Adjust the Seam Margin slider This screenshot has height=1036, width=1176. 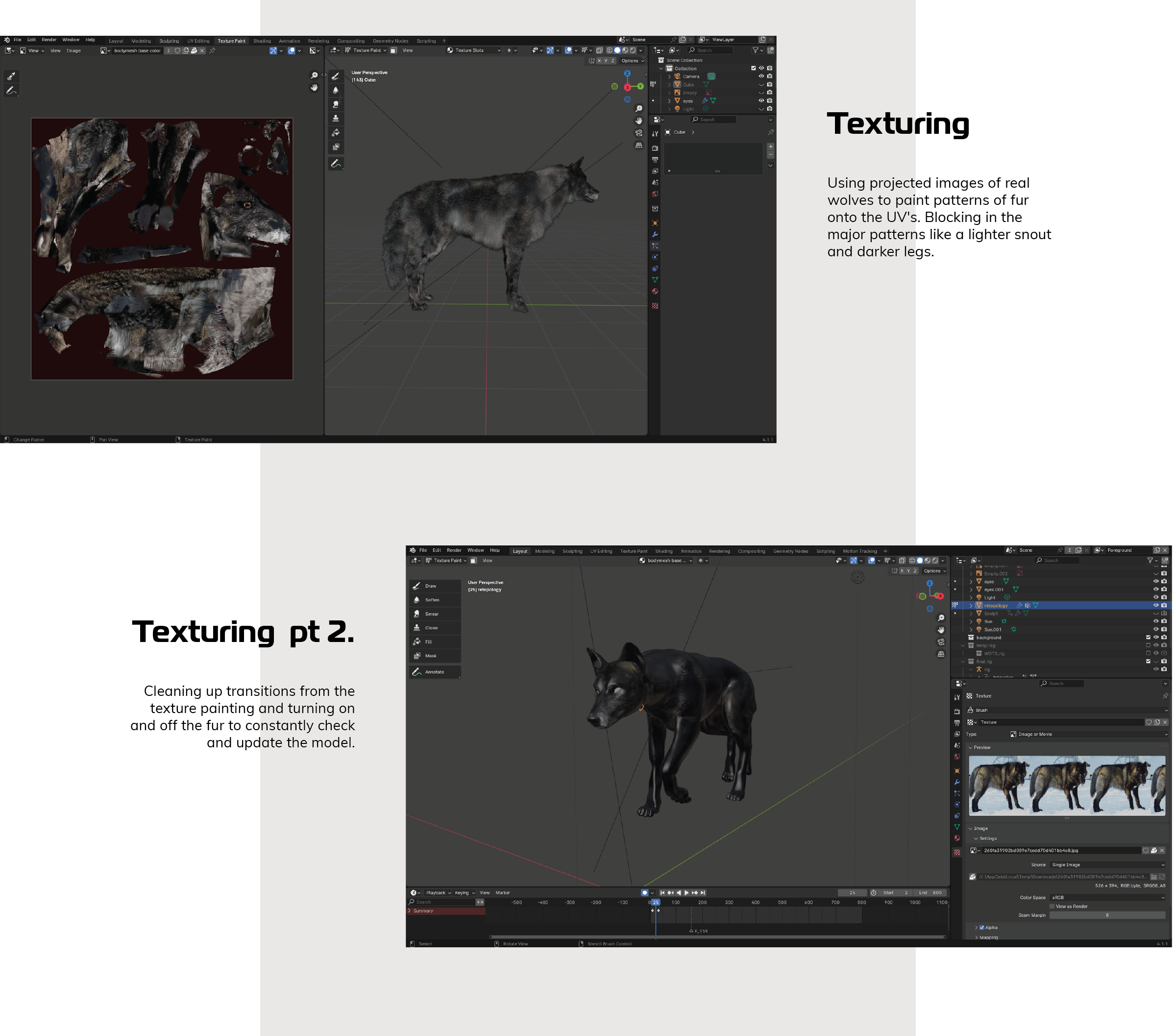(x=1106, y=915)
